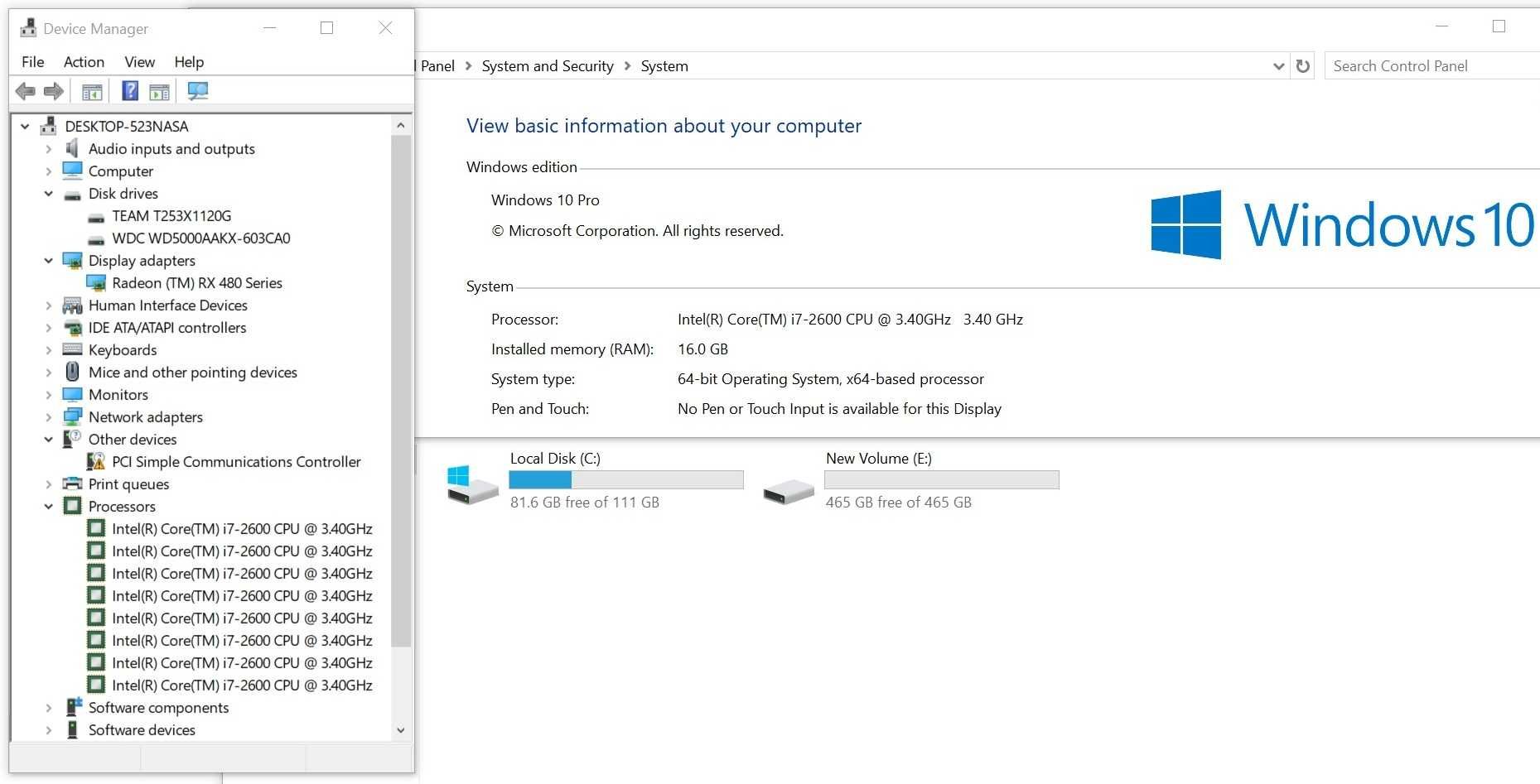The height and width of the screenshot is (784, 1540).
Task: Click the PCI Simple Communications Controller warning icon
Action: click(96, 461)
